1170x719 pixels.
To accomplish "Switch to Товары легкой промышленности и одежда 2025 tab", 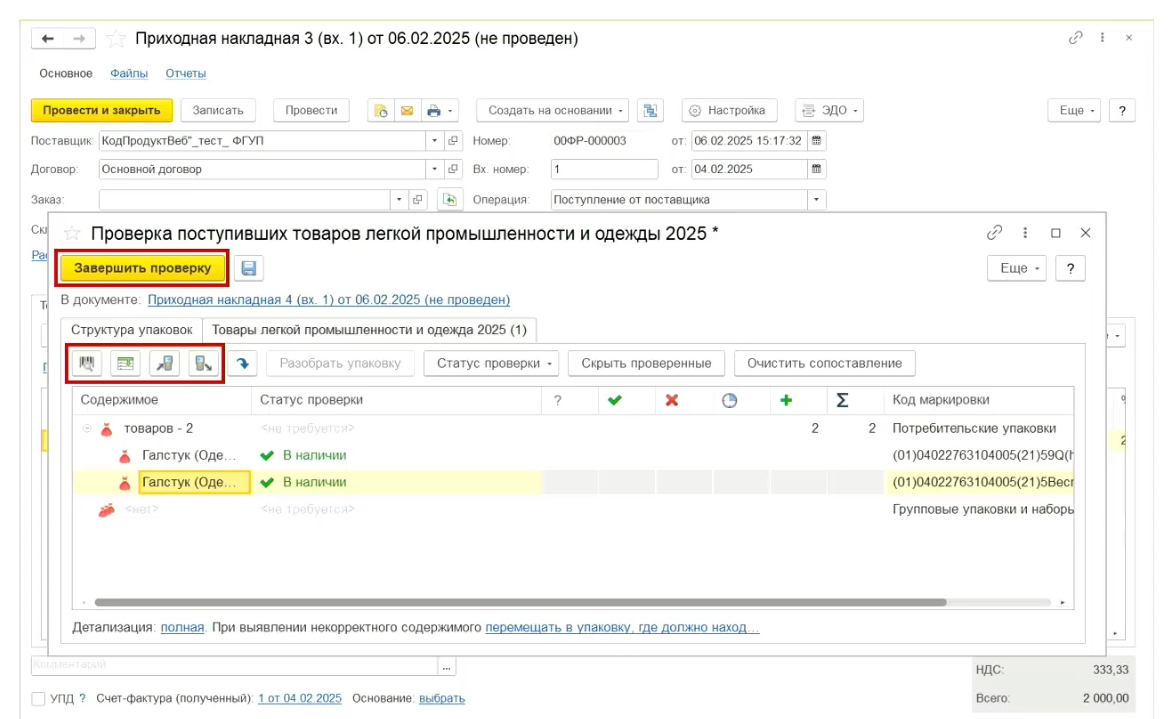I will pos(370,329).
